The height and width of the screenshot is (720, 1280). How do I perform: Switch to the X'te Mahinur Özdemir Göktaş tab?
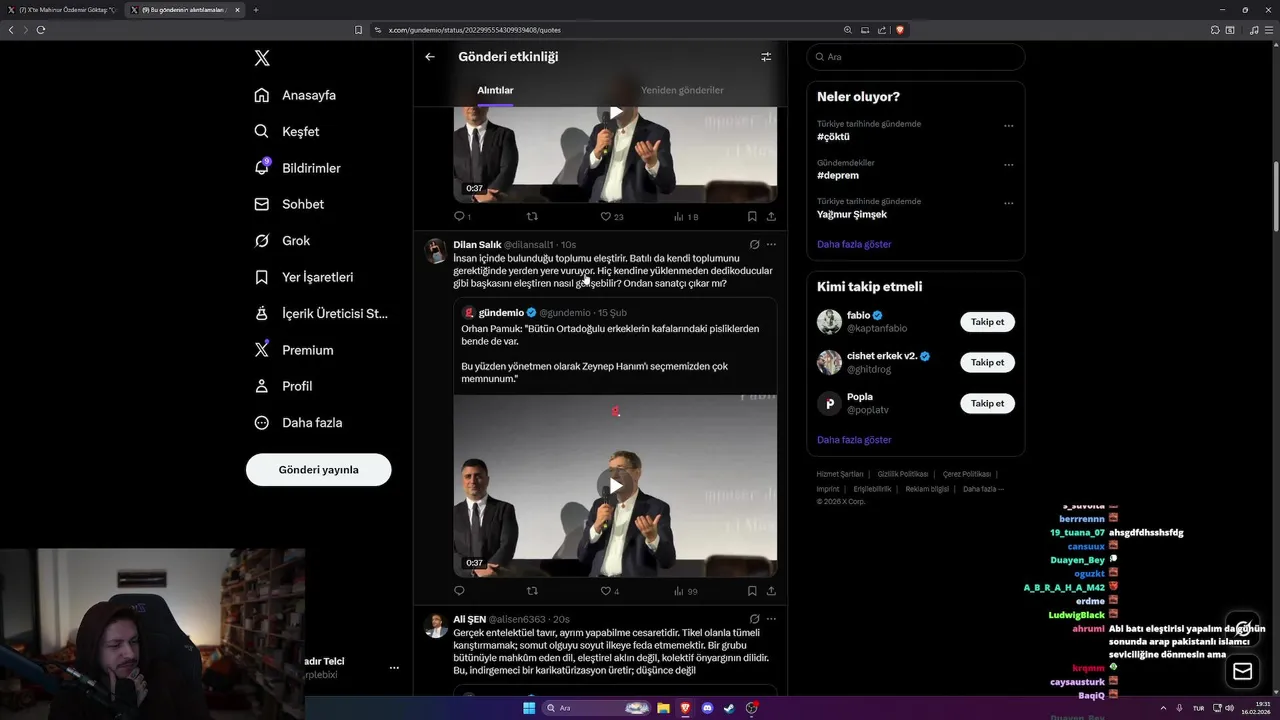pos(62,10)
